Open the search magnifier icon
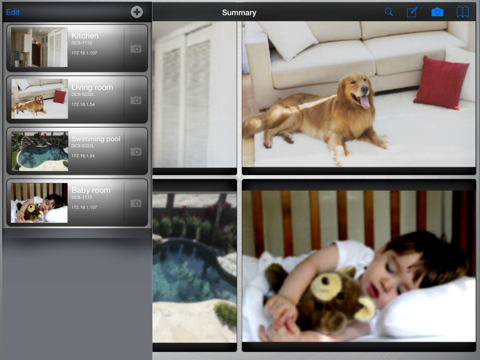Viewport: 480px width, 360px height. (389, 12)
